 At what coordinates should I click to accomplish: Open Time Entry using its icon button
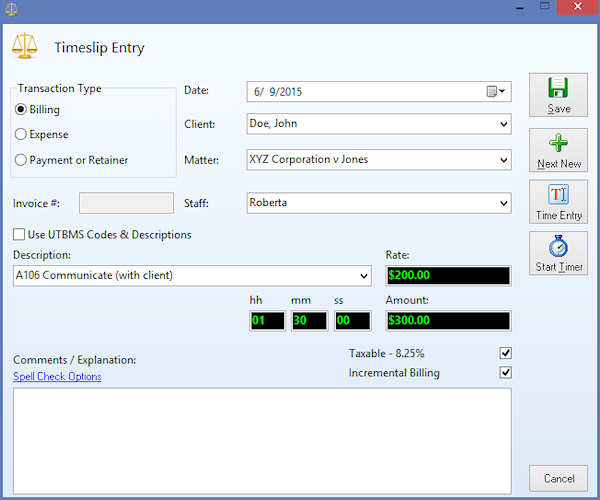[x=558, y=203]
